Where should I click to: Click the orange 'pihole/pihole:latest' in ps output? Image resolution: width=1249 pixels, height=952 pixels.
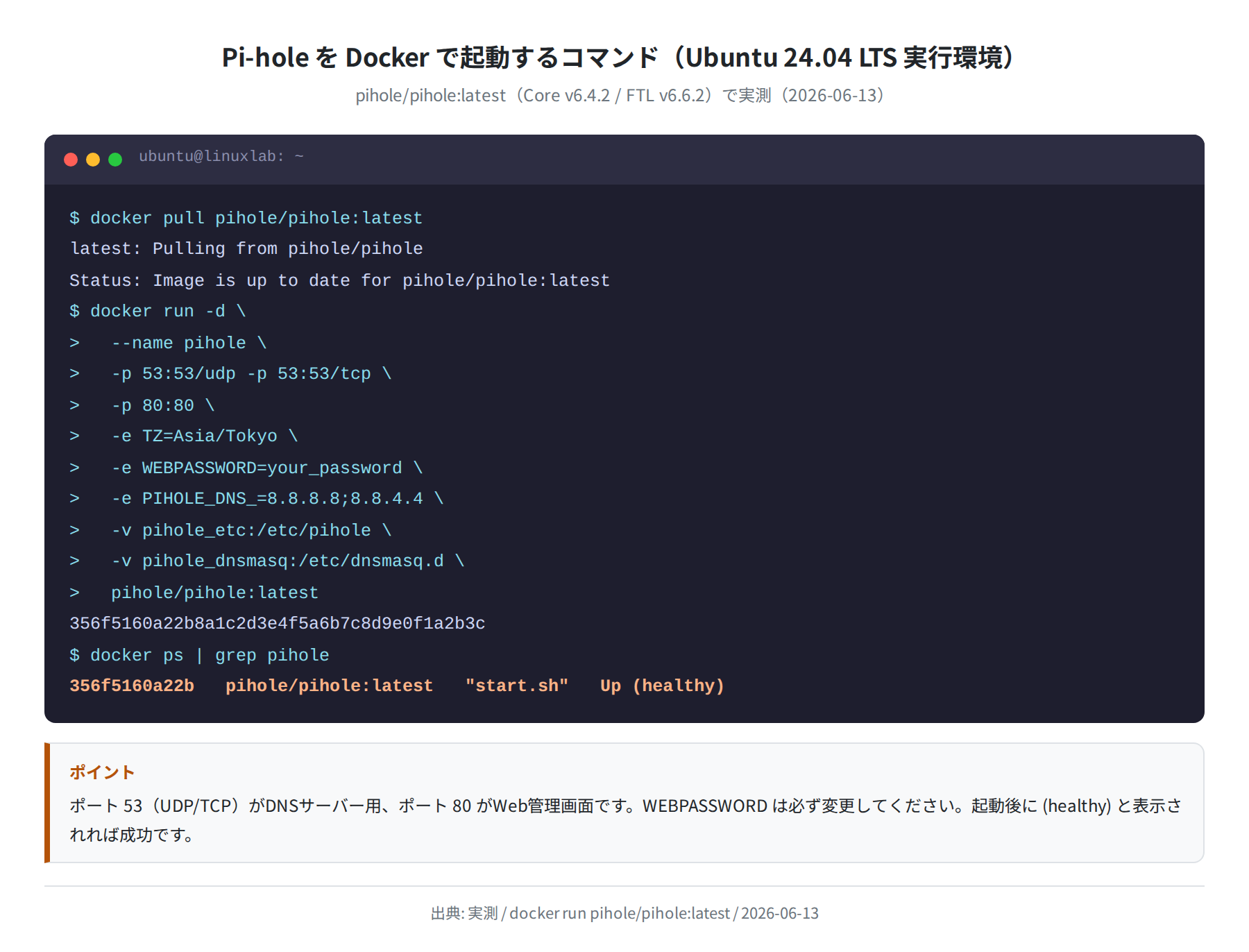pos(329,686)
